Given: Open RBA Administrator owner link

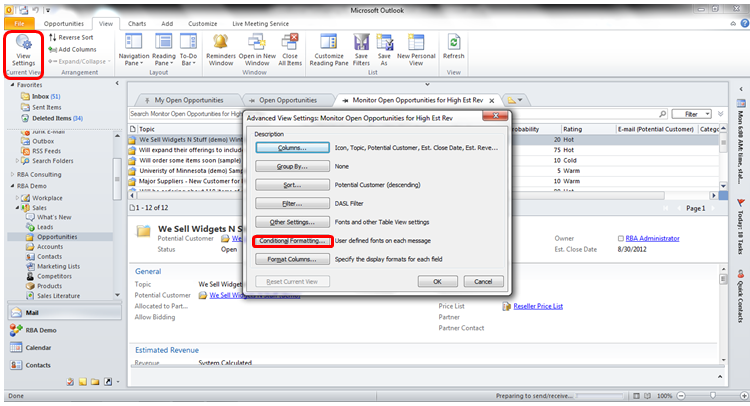Looking at the screenshot, I should 652,238.
